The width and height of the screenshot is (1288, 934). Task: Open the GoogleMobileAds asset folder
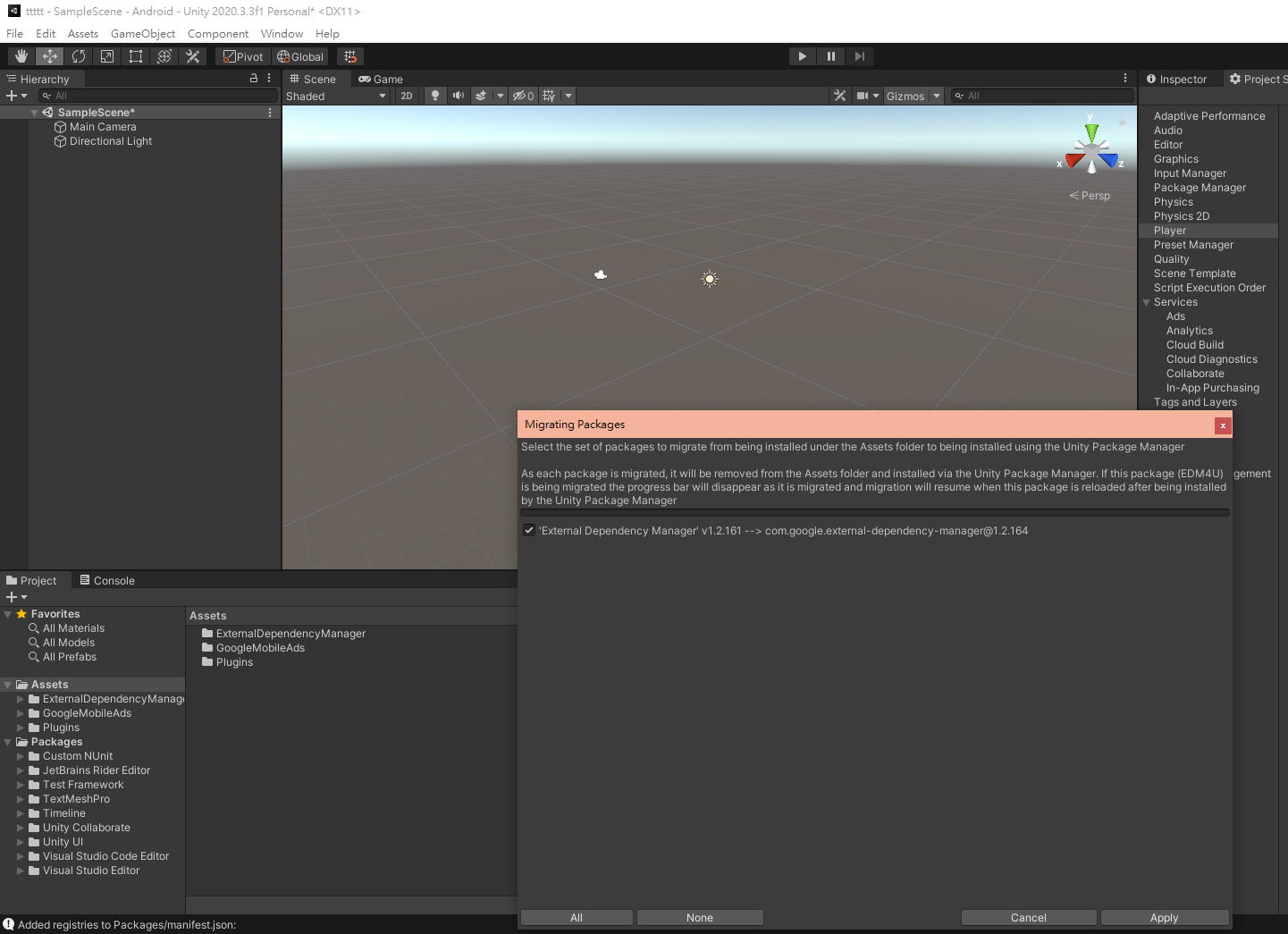pos(253,648)
